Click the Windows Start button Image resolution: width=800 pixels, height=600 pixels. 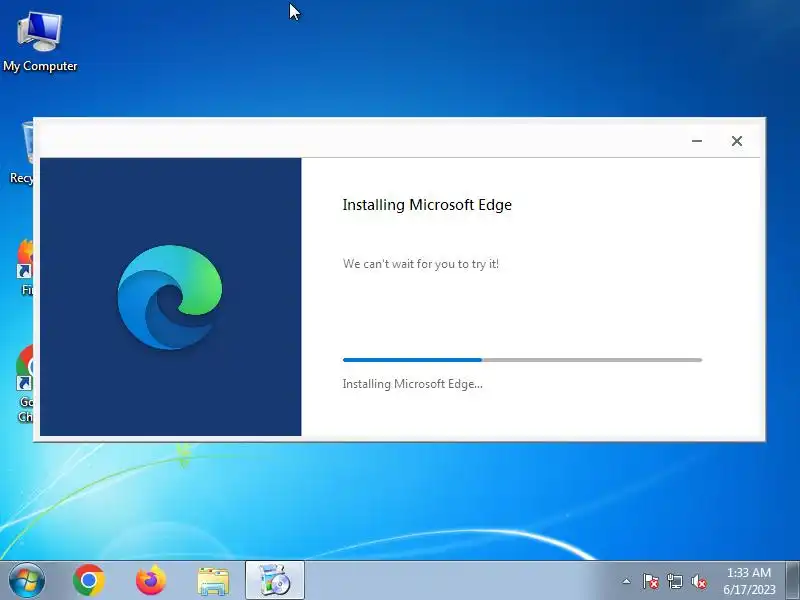(x=27, y=581)
